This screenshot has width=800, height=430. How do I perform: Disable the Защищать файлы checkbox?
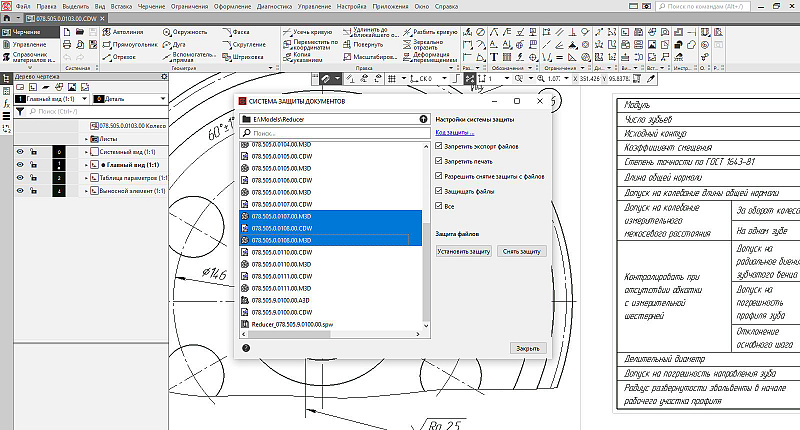[x=439, y=190]
